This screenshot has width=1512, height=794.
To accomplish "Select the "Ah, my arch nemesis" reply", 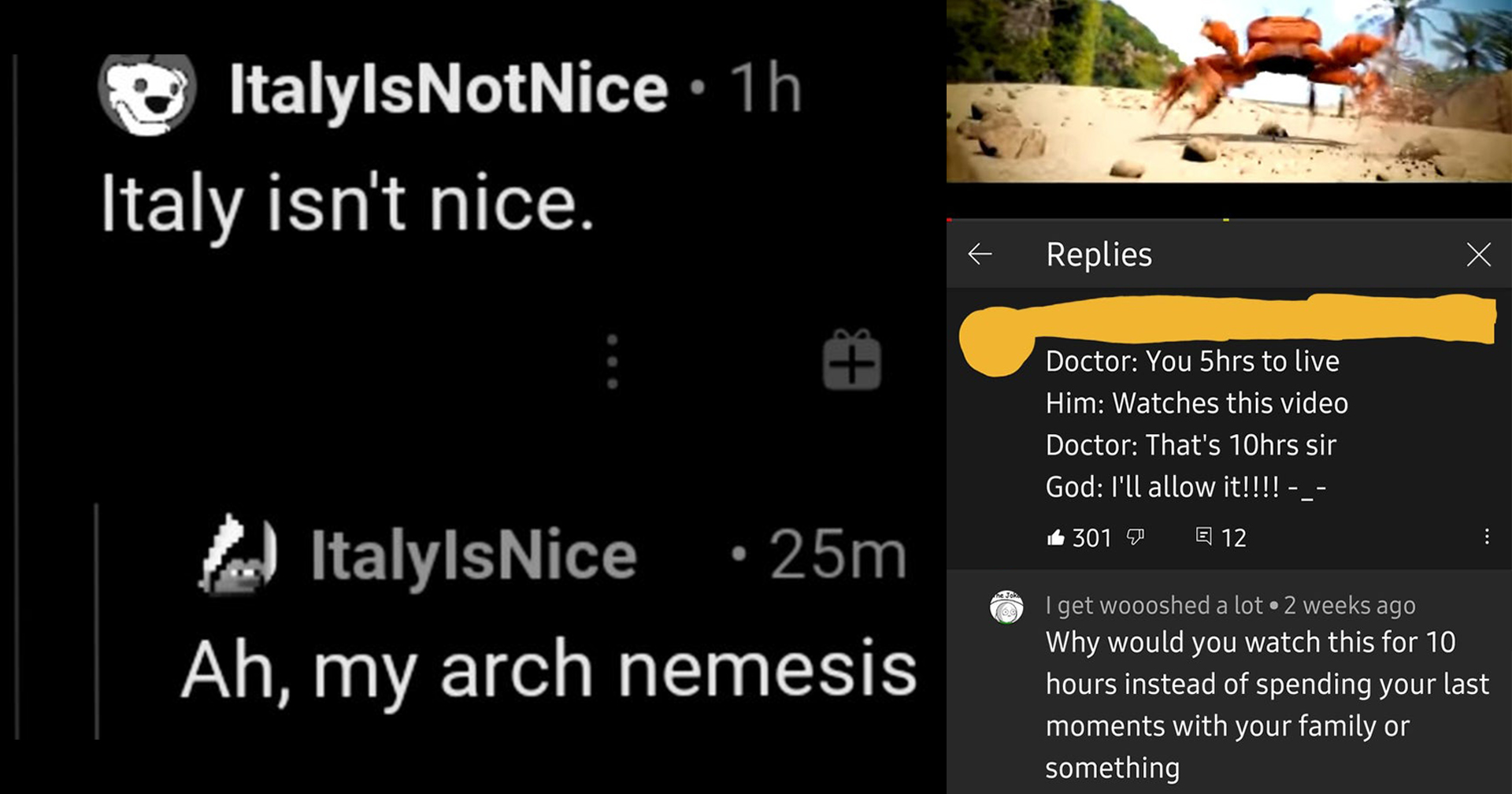I will [548, 670].
